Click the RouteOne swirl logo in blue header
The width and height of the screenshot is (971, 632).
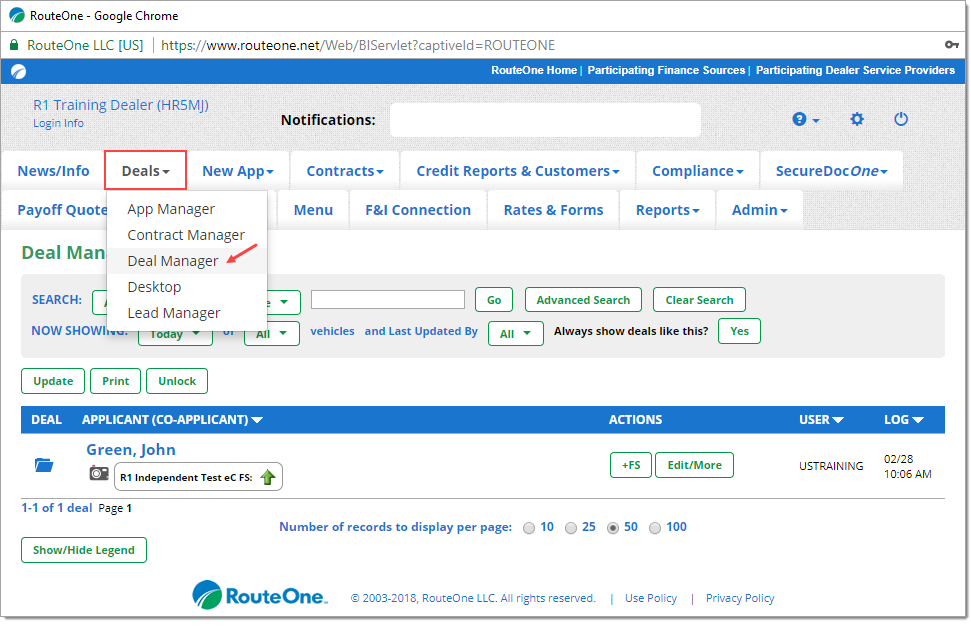tap(19, 72)
